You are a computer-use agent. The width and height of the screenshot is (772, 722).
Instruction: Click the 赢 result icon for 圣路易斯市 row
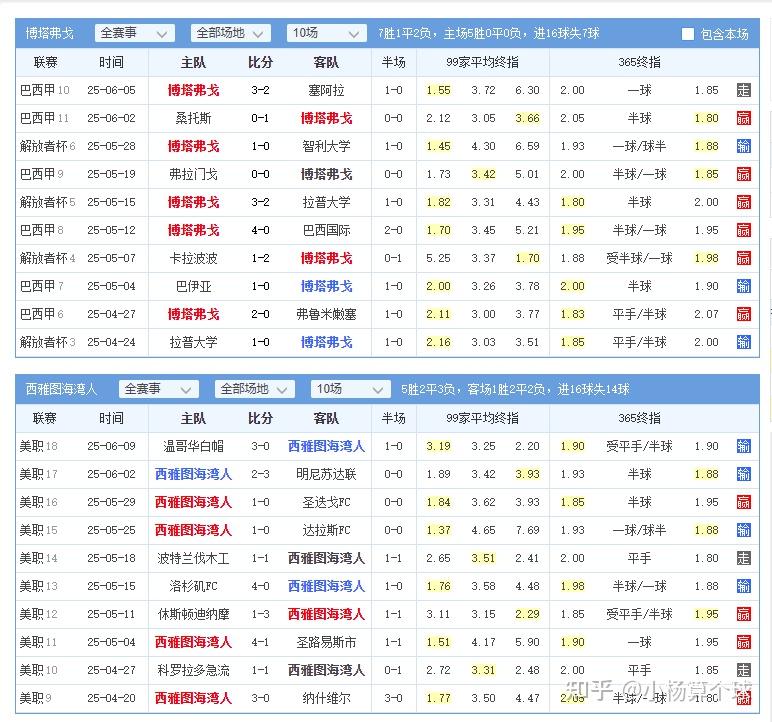tap(743, 642)
